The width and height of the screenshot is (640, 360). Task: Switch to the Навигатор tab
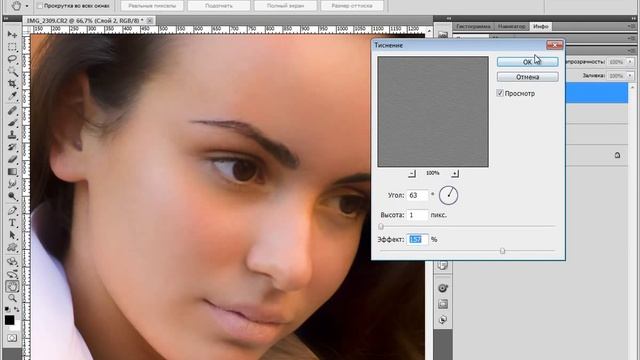pyautogui.click(x=511, y=26)
